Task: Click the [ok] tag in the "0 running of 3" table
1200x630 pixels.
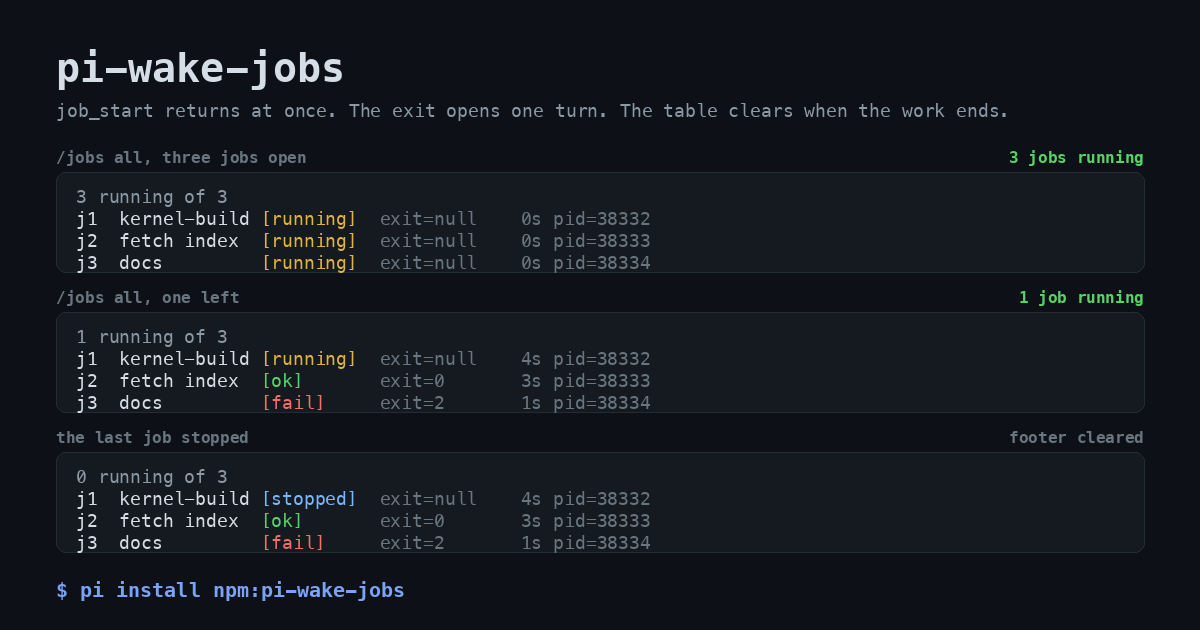Action: pos(282,521)
